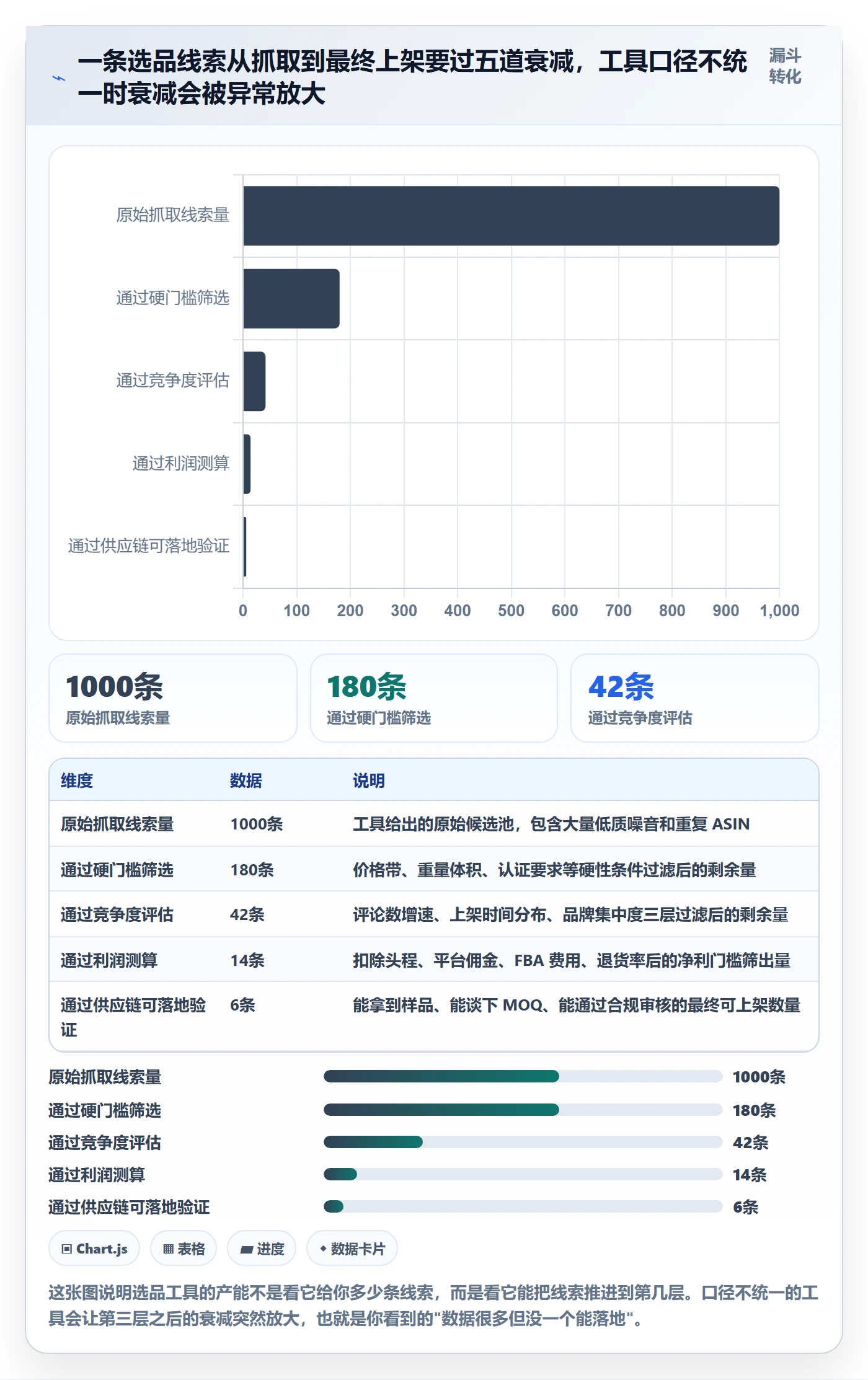Image resolution: width=868 pixels, height=1380 pixels.
Task: Click the 数据 column header
Action: tap(246, 781)
